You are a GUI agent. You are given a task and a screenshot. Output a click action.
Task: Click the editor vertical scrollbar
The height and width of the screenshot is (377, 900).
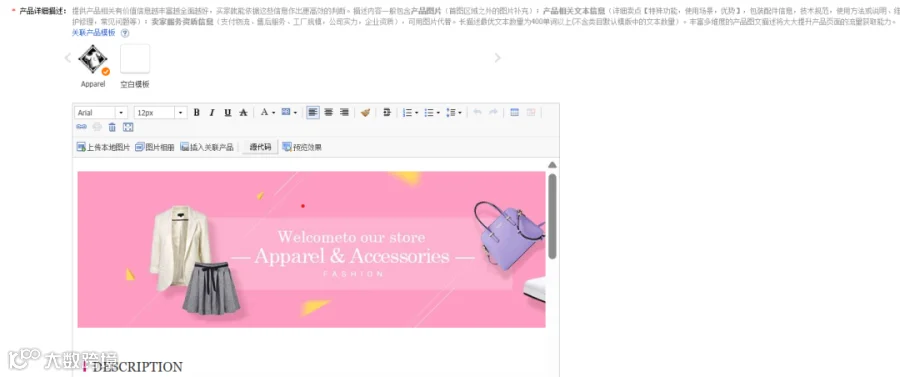tap(552, 216)
